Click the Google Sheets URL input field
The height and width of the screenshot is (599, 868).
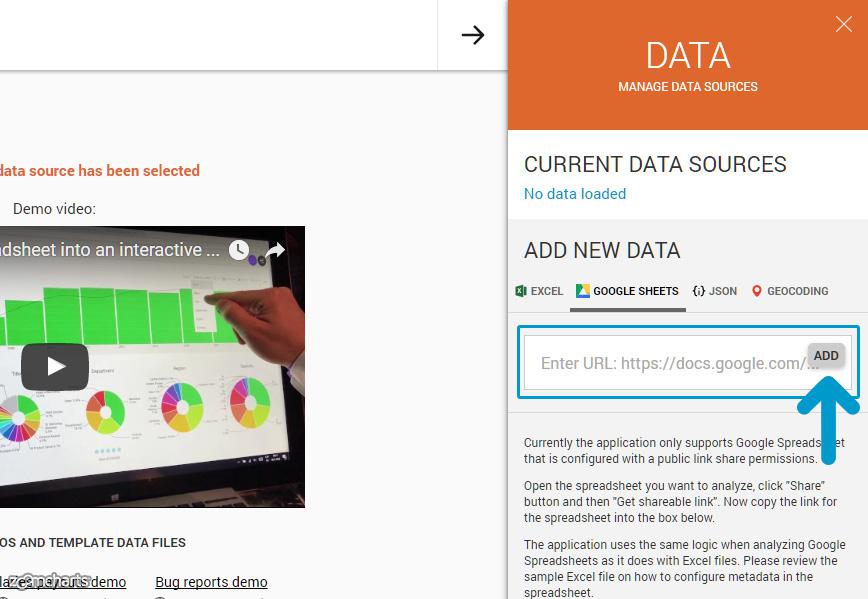coord(665,363)
